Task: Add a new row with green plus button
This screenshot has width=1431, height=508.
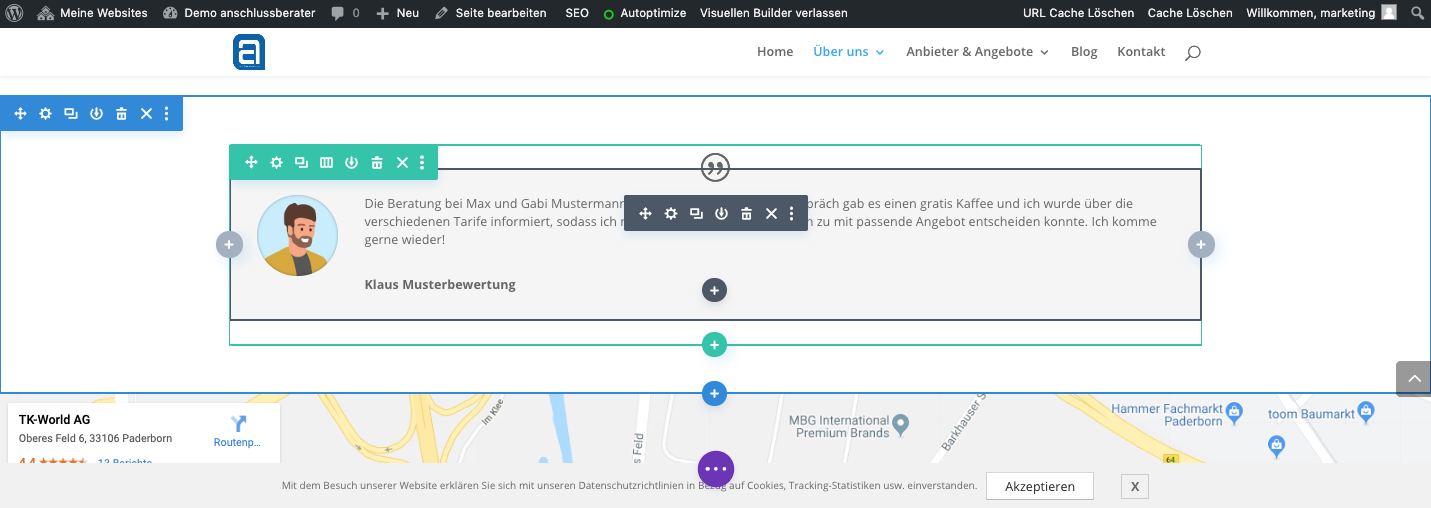Action: click(x=714, y=345)
